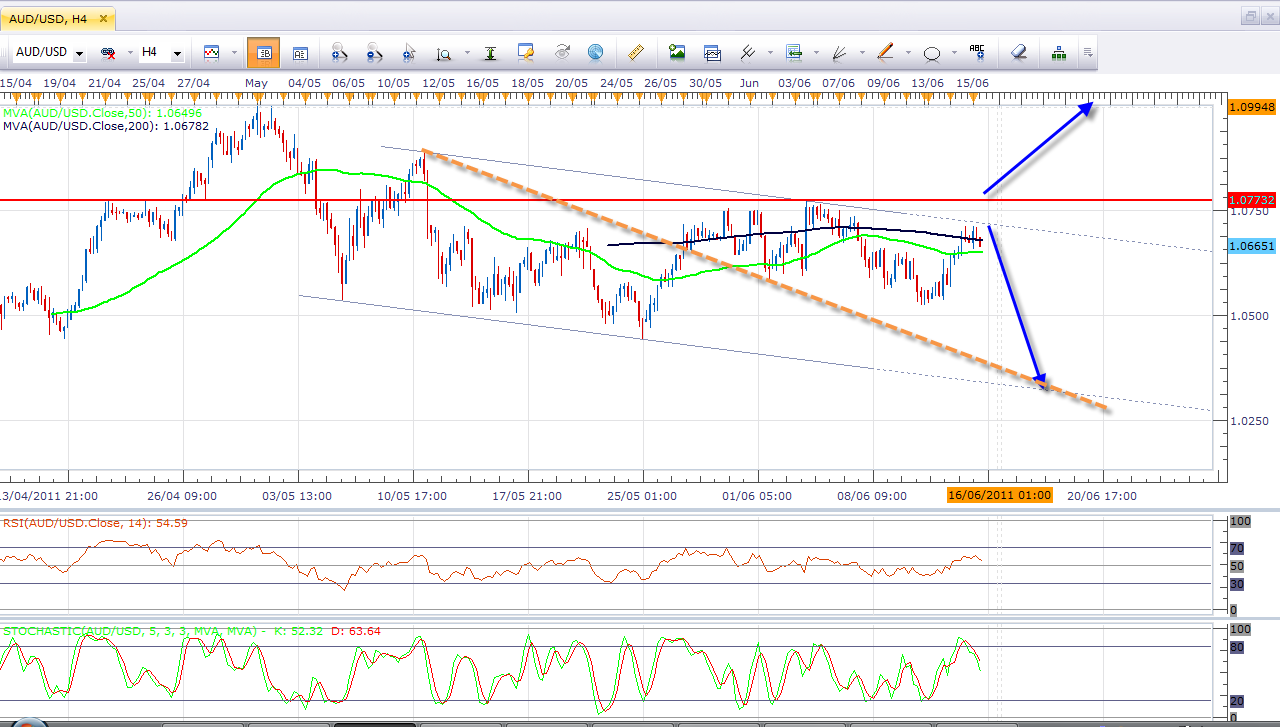1280x727 pixels.
Task: Click the orange 1.09948 price label
Action: point(1252,106)
